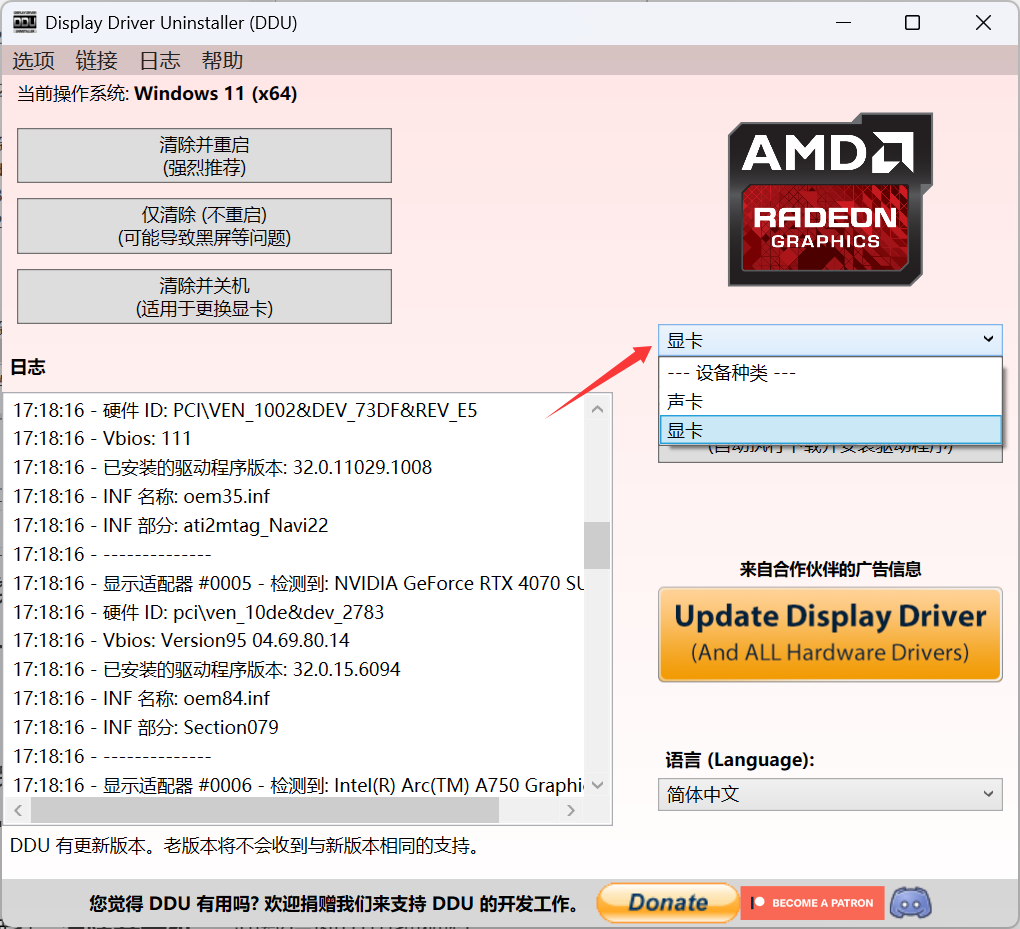Click the log scroll down arrow
This screenshot has height=929, width=1020.
point(598,785)
